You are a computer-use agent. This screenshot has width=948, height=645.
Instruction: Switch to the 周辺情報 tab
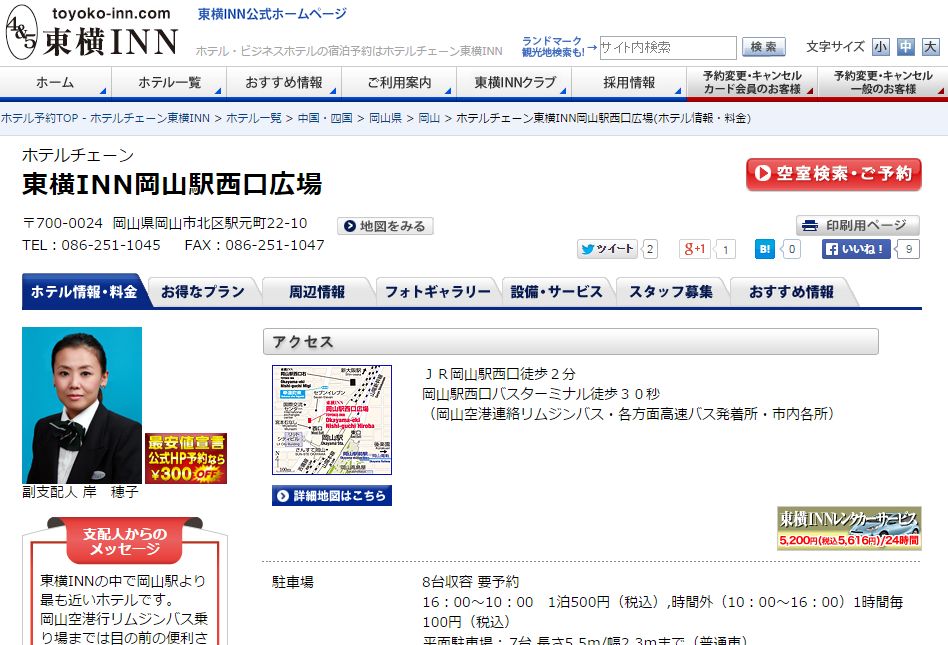tap(317, 292)
